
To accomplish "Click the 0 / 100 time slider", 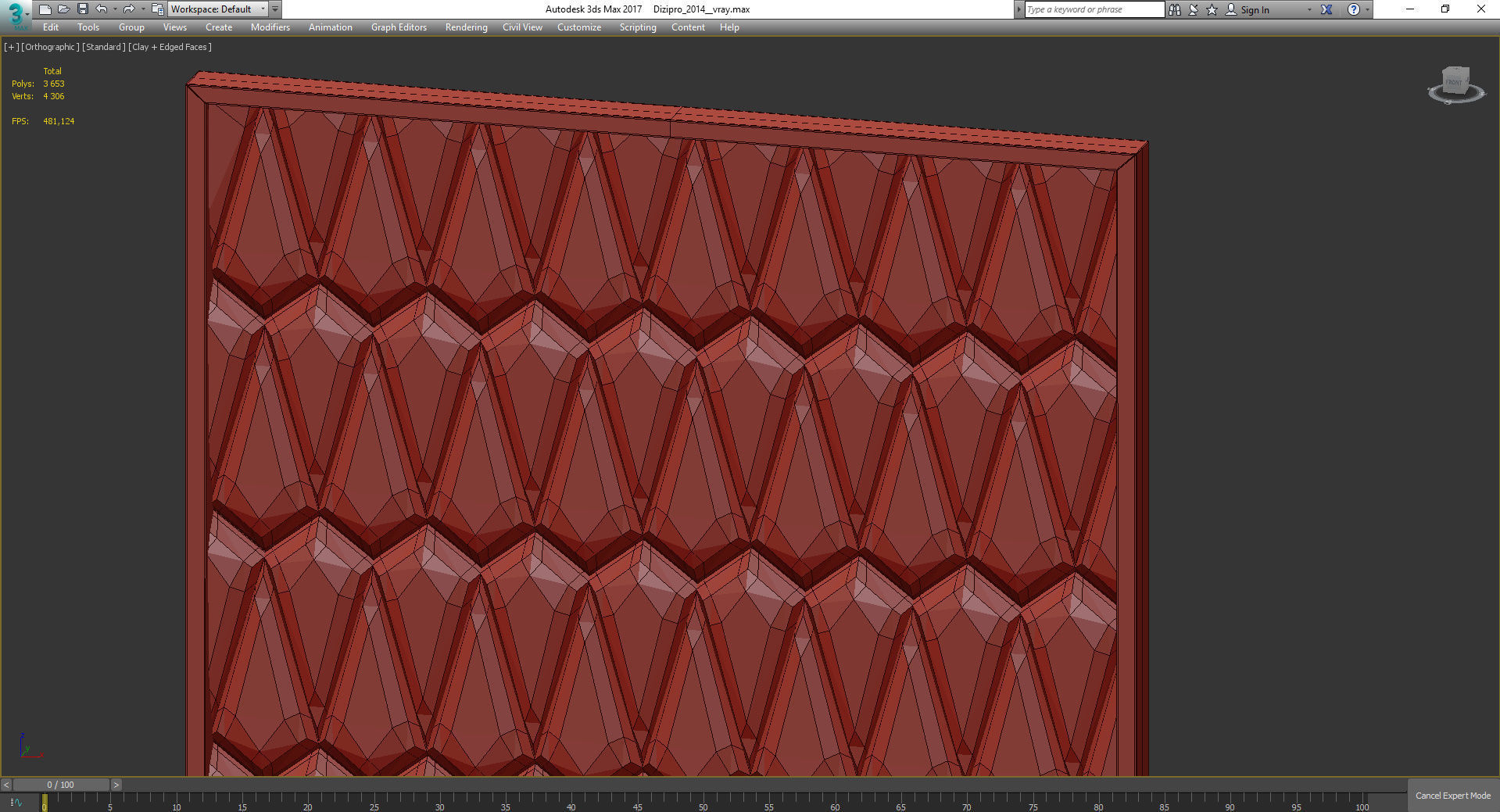I will point(61,785).
